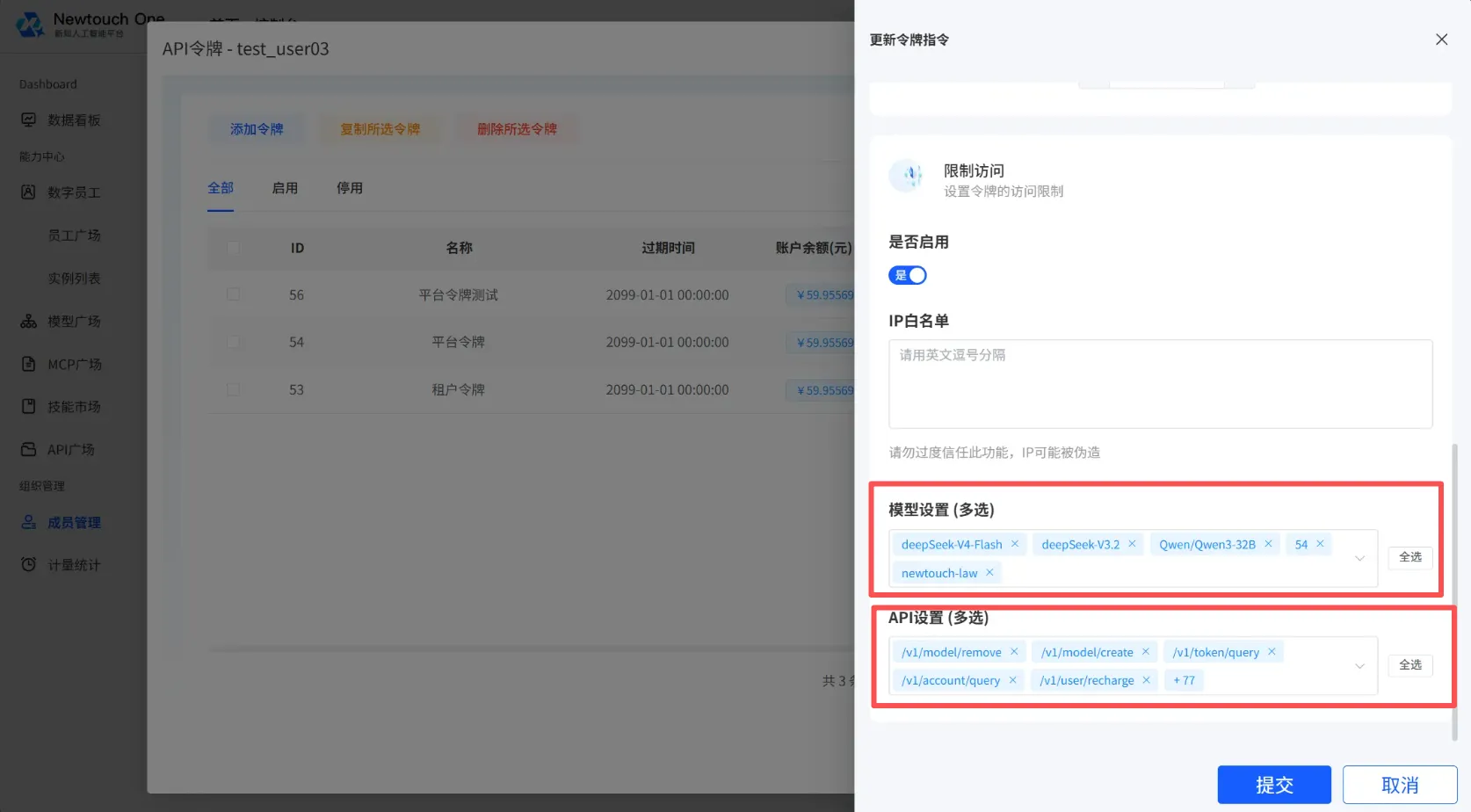Remove the deepSeek-V4-Flash model tag
The width and height of the screenshot is (1471, 812).
[1015, 544]
